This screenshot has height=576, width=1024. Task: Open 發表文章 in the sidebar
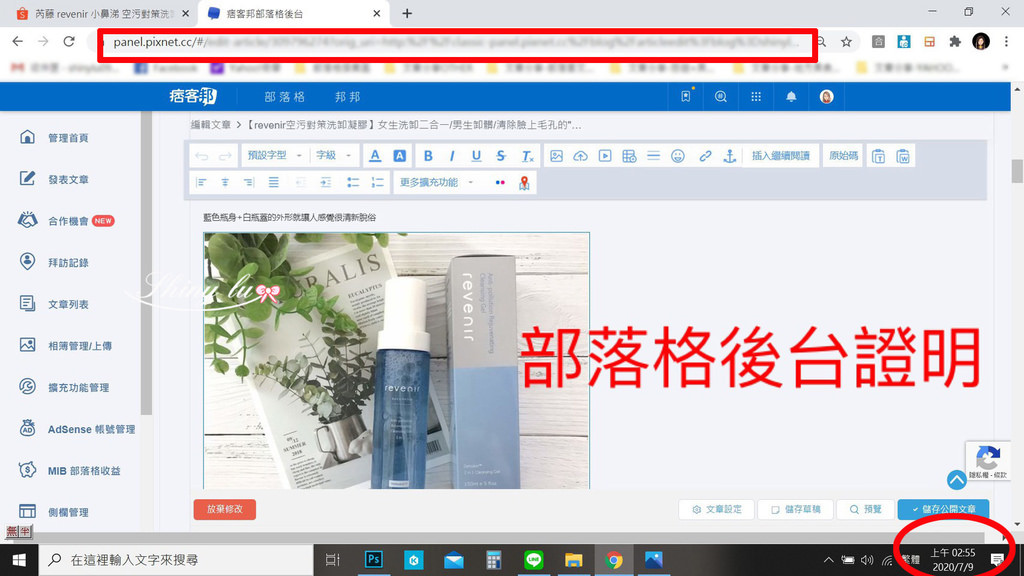(x=69, y=180)
